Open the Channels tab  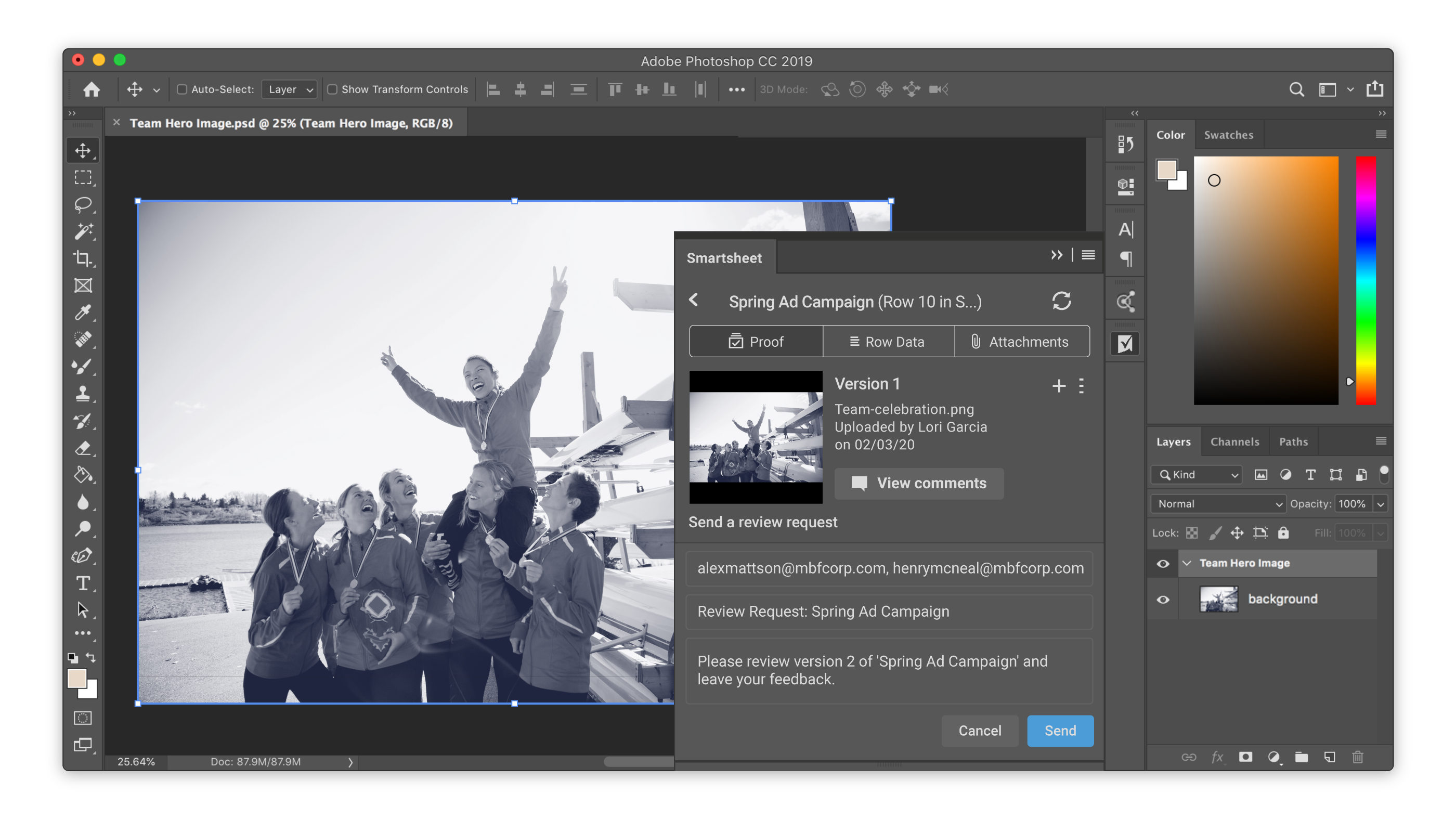[1234, 441]
